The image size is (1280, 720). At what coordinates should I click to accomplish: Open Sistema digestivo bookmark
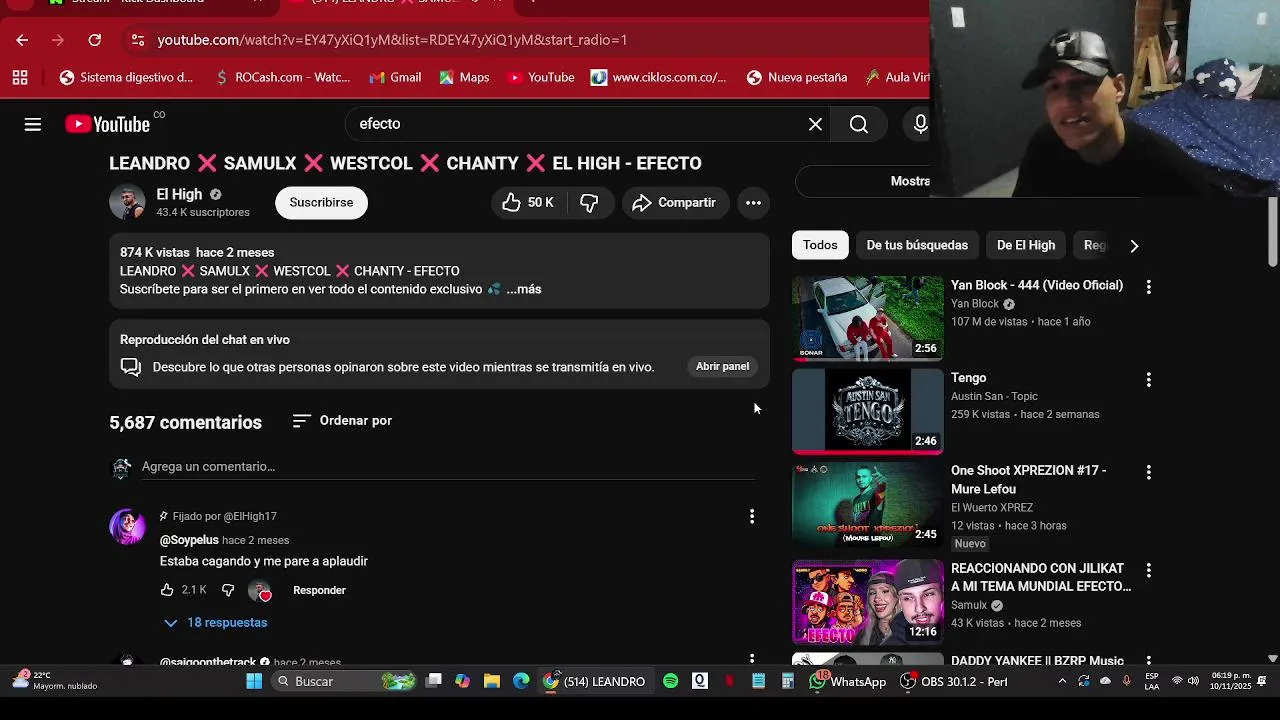(126, 77)
